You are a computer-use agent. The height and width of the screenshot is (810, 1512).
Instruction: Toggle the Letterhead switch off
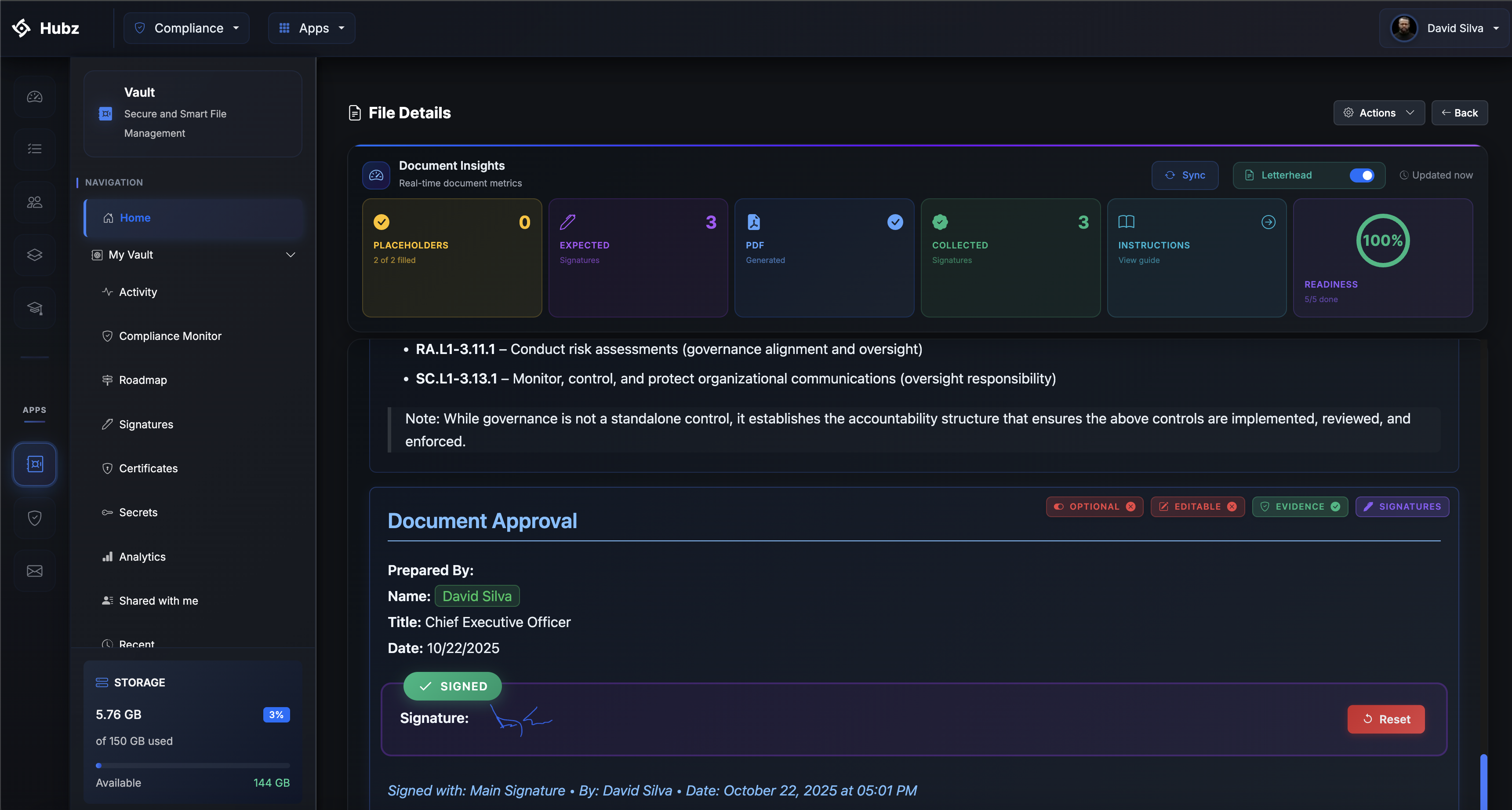[1361, 175]
